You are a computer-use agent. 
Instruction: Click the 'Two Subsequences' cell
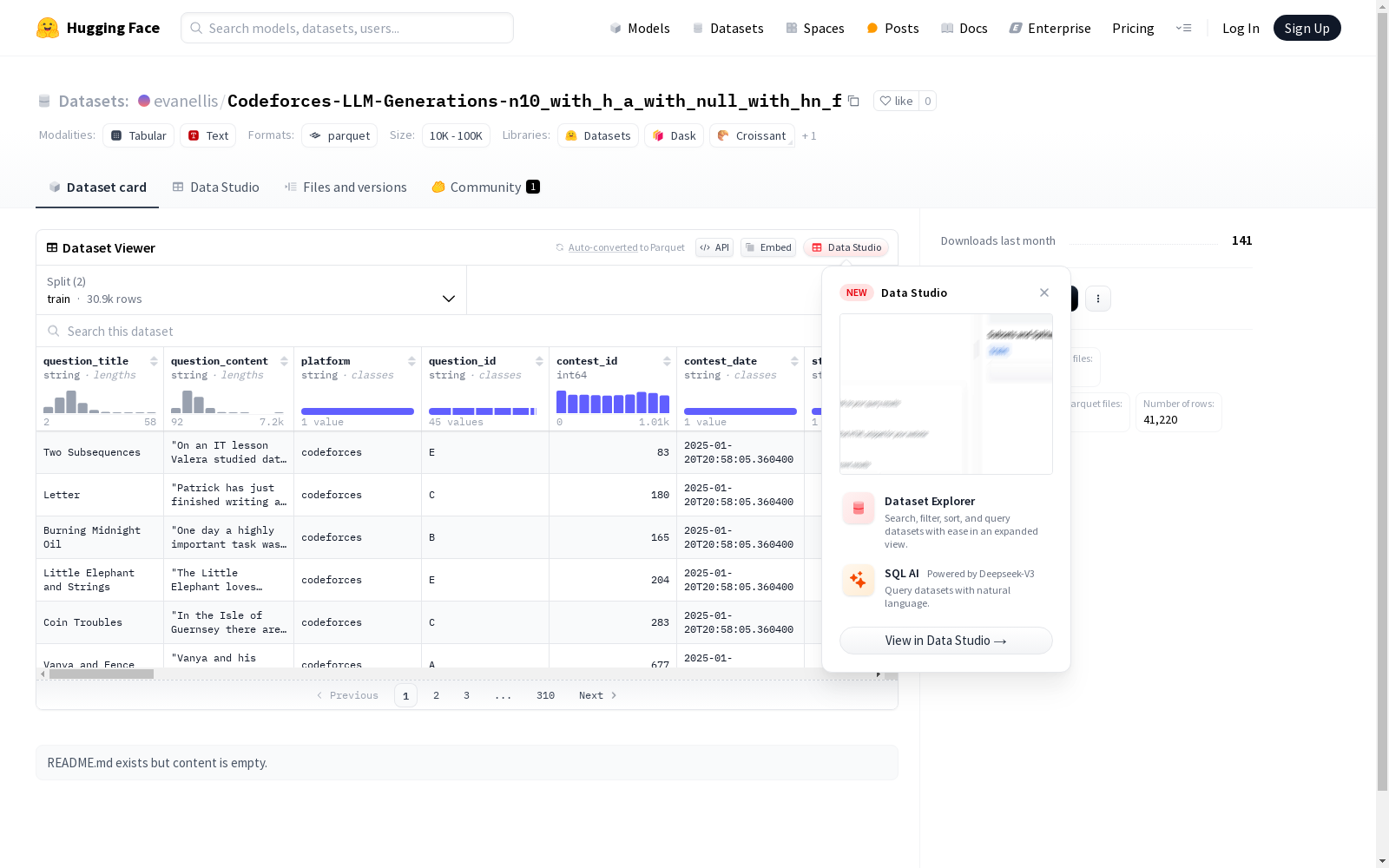[x=100, y=452]
